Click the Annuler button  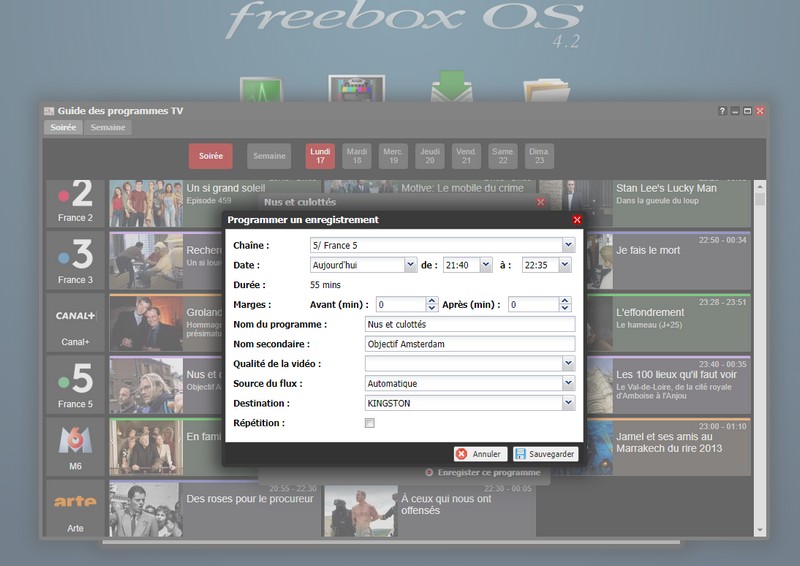[x=480, y=453]
